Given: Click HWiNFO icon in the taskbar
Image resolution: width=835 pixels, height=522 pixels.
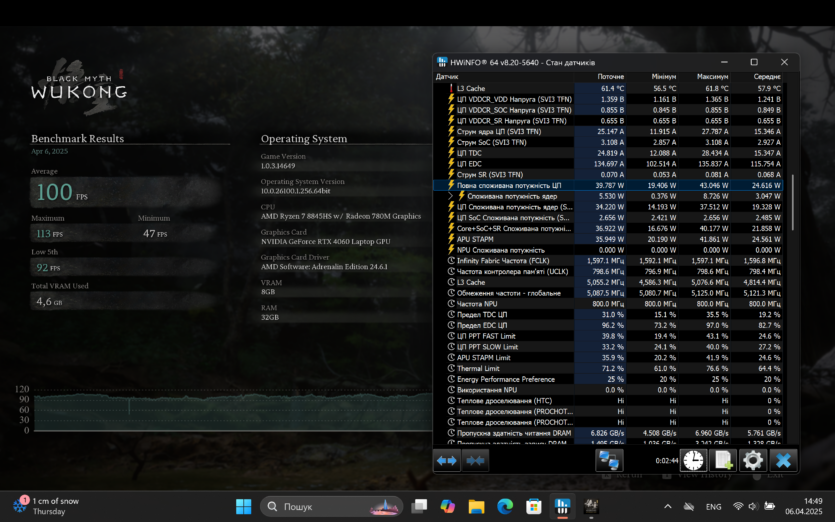Looking at the screenshot, I should tap(562, 506).
